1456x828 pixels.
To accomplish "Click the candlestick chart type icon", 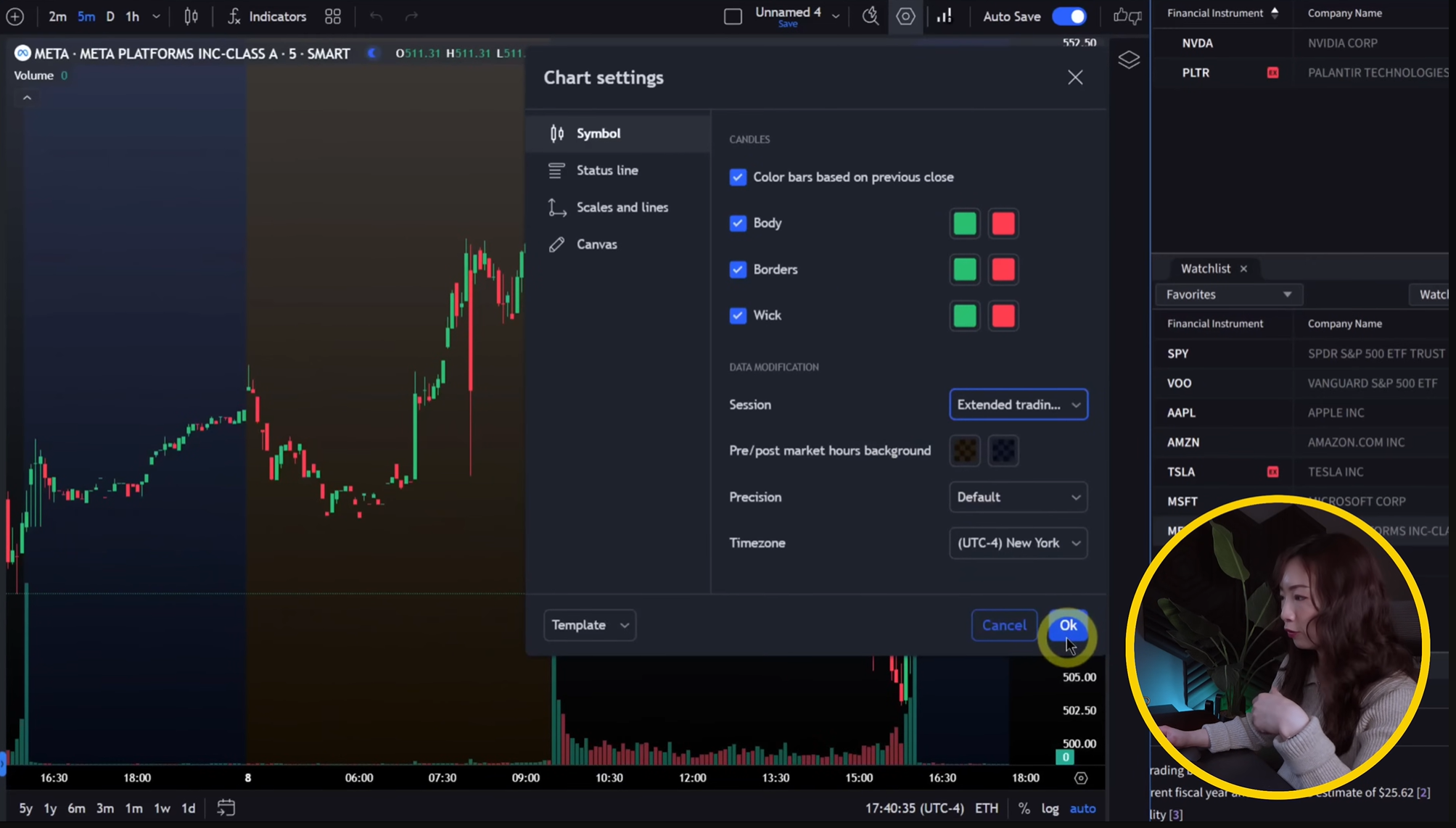I will coord(191,16).
